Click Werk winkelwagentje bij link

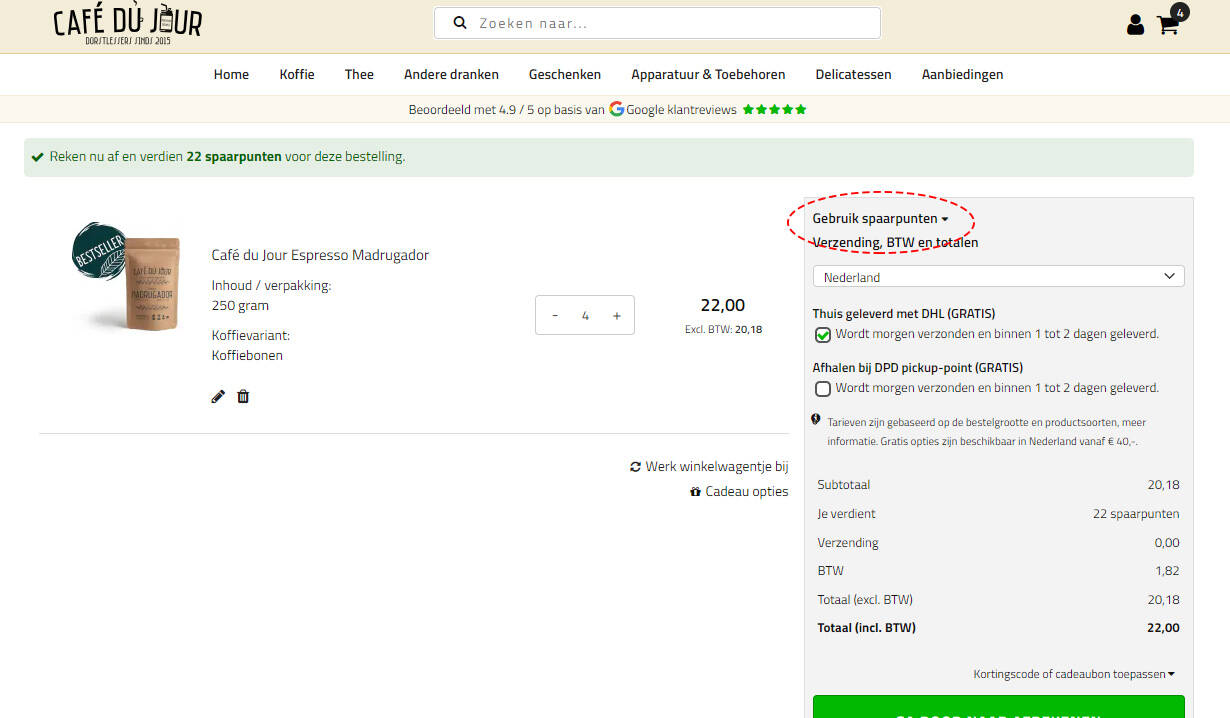pos(709,466)
